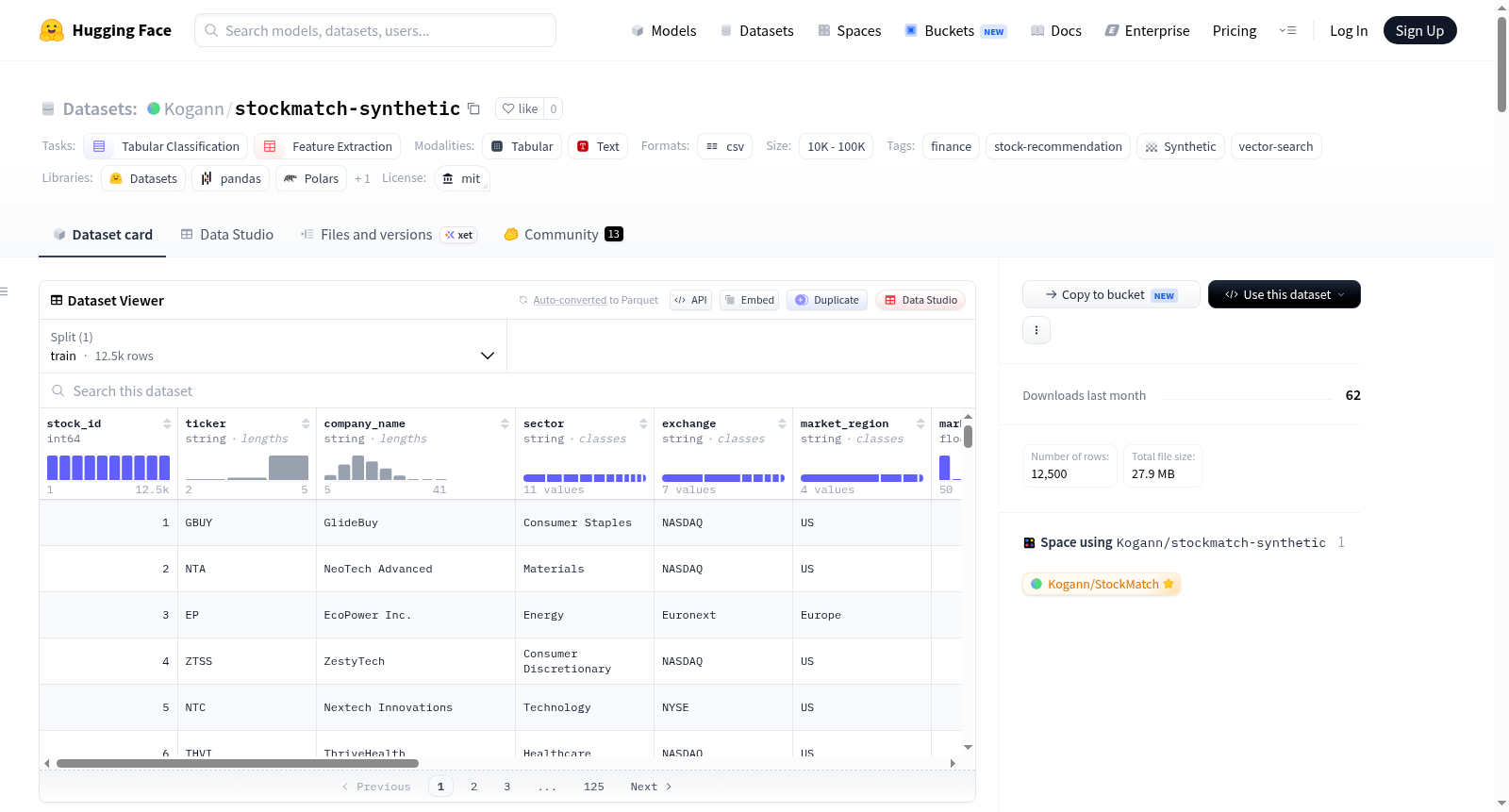Viewport: 1509px width, 812px height.
Task: Click Copy to bucket button
Action: 1111,294
